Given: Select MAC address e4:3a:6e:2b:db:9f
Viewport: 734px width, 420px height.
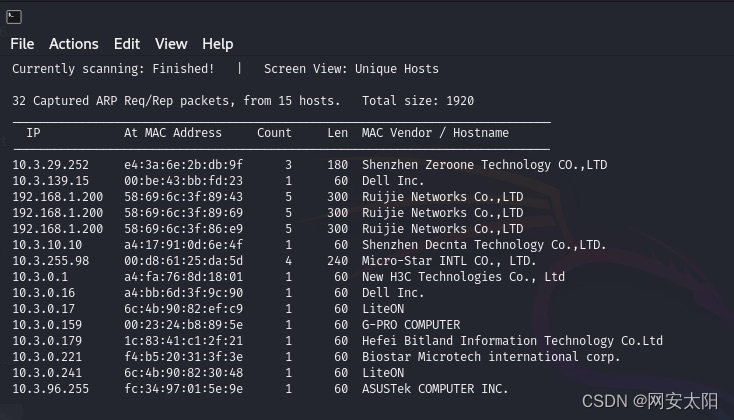Looking at the screenshot, I should pos(184,165).
